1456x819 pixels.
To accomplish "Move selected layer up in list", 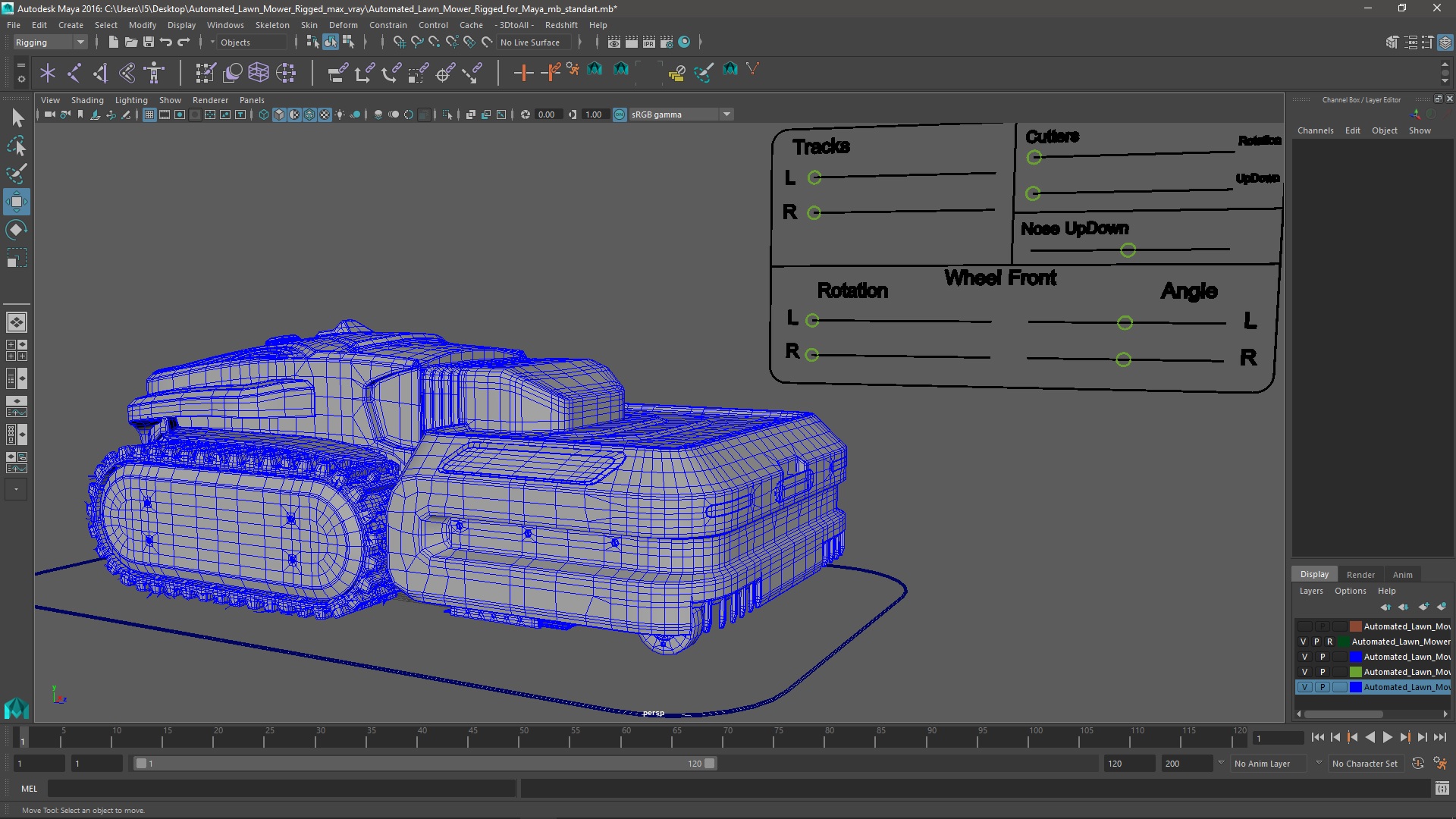I will point(1385,607).
